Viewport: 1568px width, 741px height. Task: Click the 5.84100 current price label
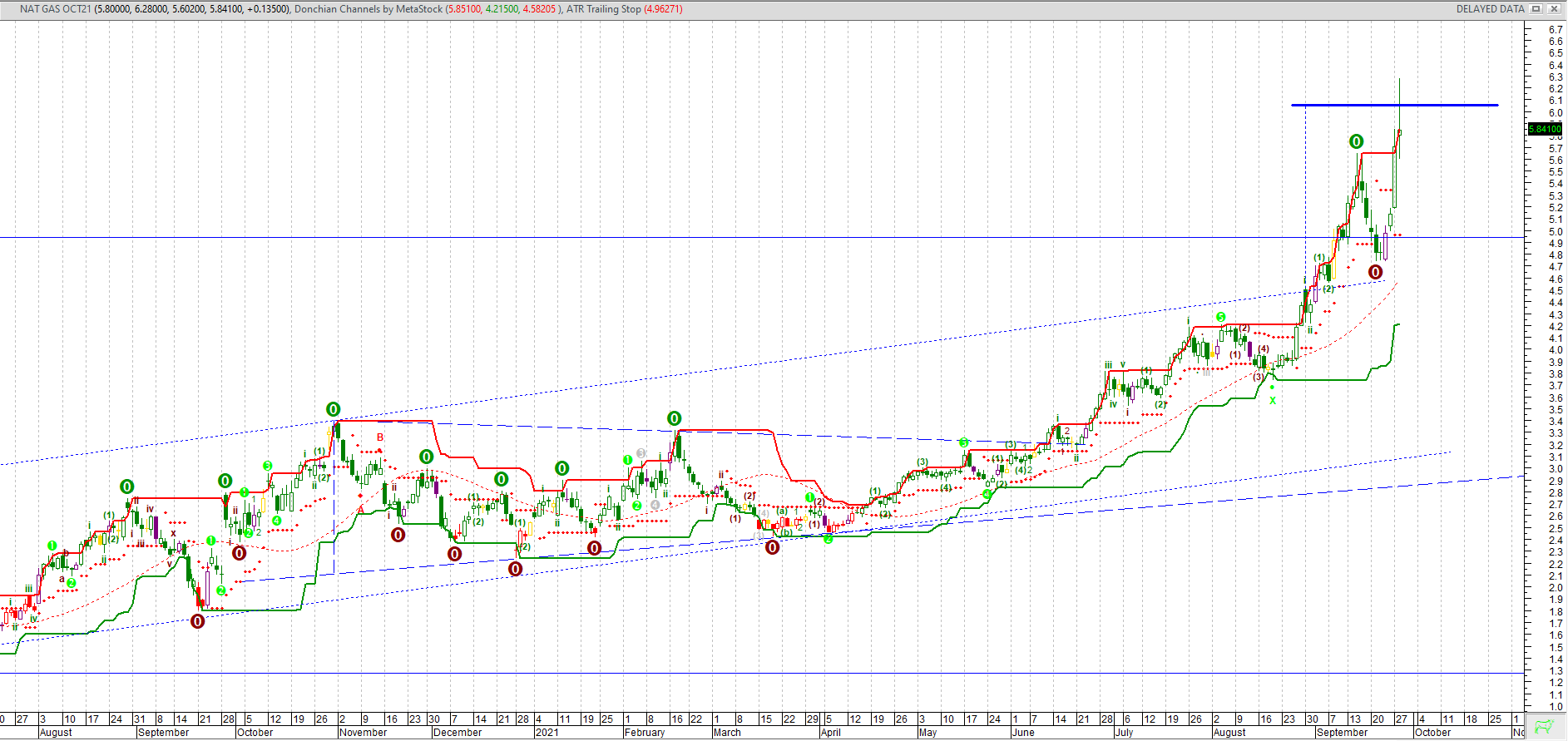tap(1545, 129)
